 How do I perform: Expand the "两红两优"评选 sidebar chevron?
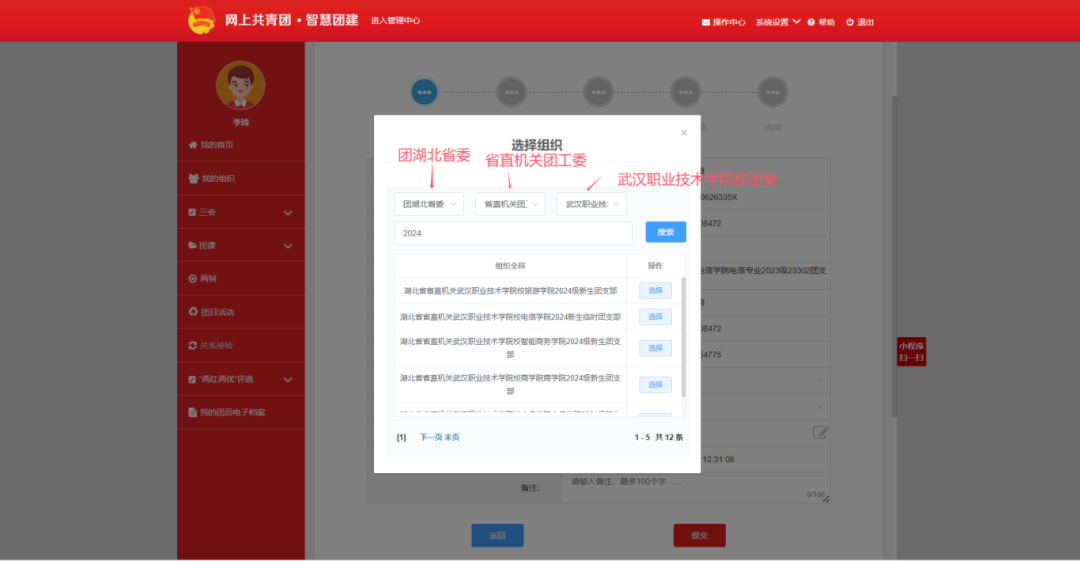pos(288,380)
